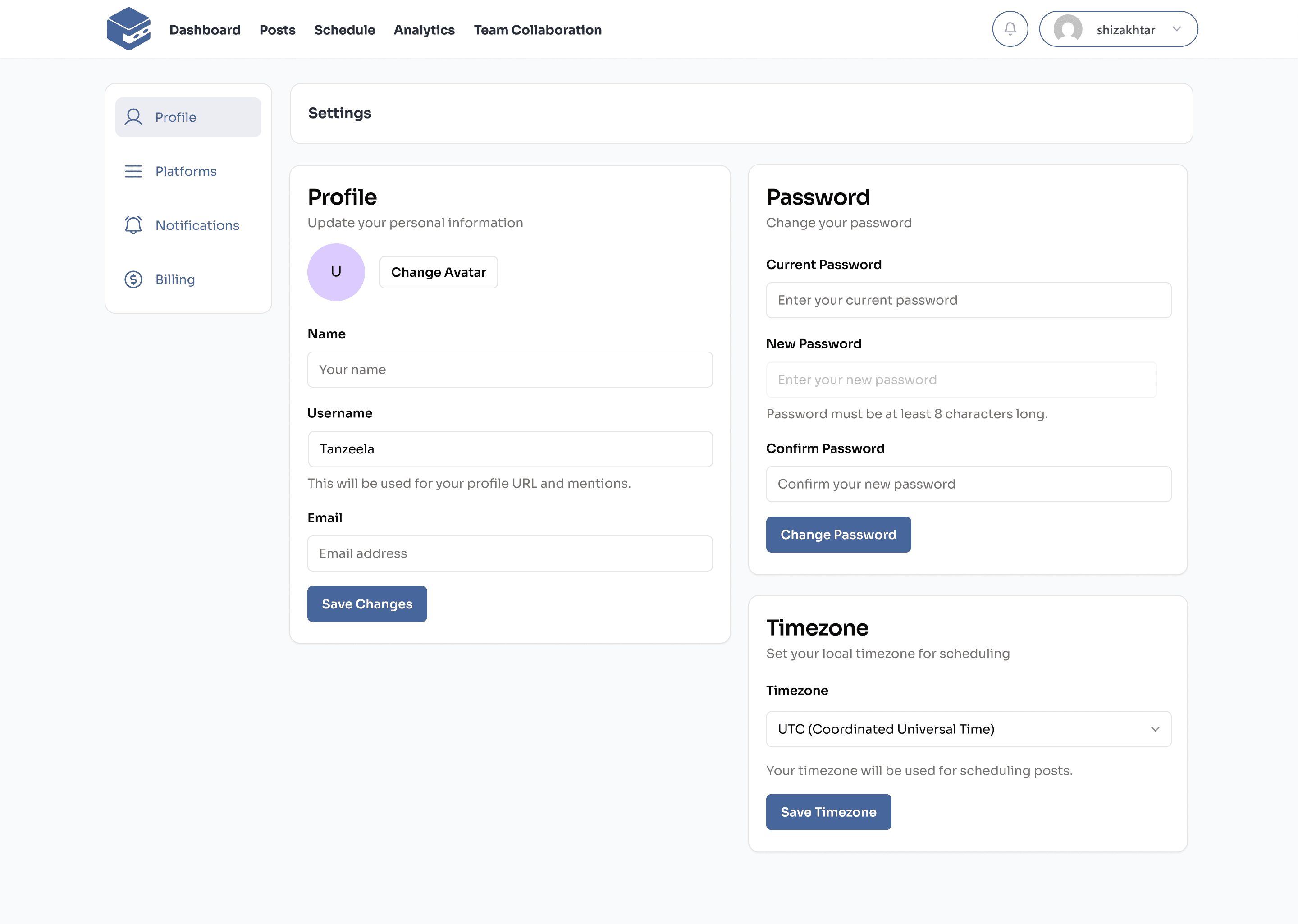Click the app logo cube icon
1298x924 pixels.
coord(128,29)
